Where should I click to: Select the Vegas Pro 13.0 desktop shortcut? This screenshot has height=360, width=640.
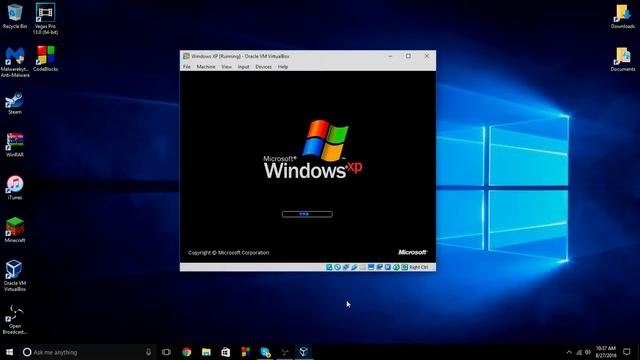tap(45, 19)
